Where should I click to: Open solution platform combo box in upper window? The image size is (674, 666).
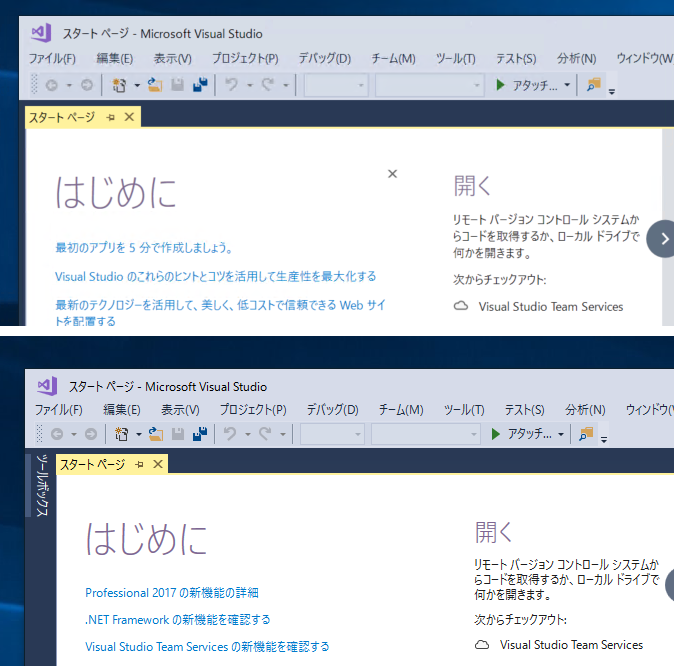(x=429, y=85)
